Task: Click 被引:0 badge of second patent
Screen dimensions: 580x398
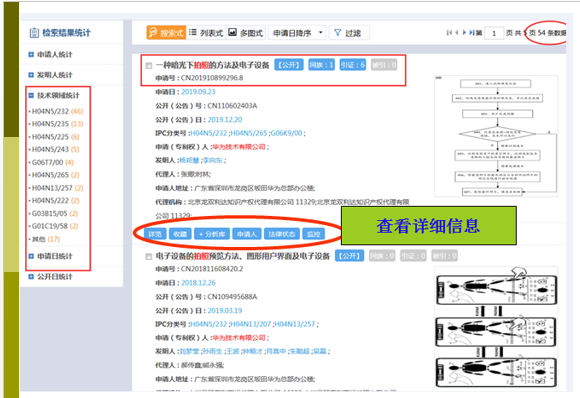Action: click(444, 256)
